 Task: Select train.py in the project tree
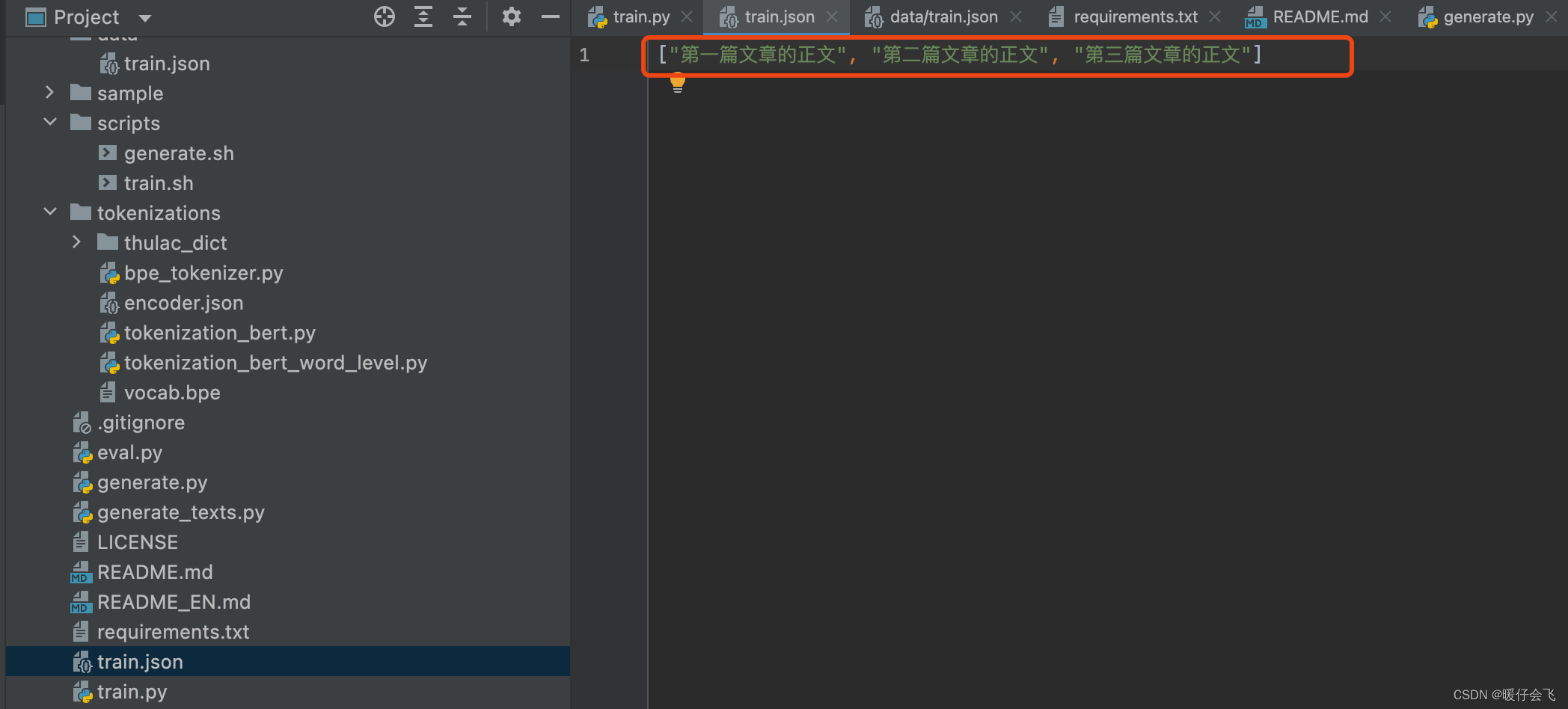coord(132,692)
